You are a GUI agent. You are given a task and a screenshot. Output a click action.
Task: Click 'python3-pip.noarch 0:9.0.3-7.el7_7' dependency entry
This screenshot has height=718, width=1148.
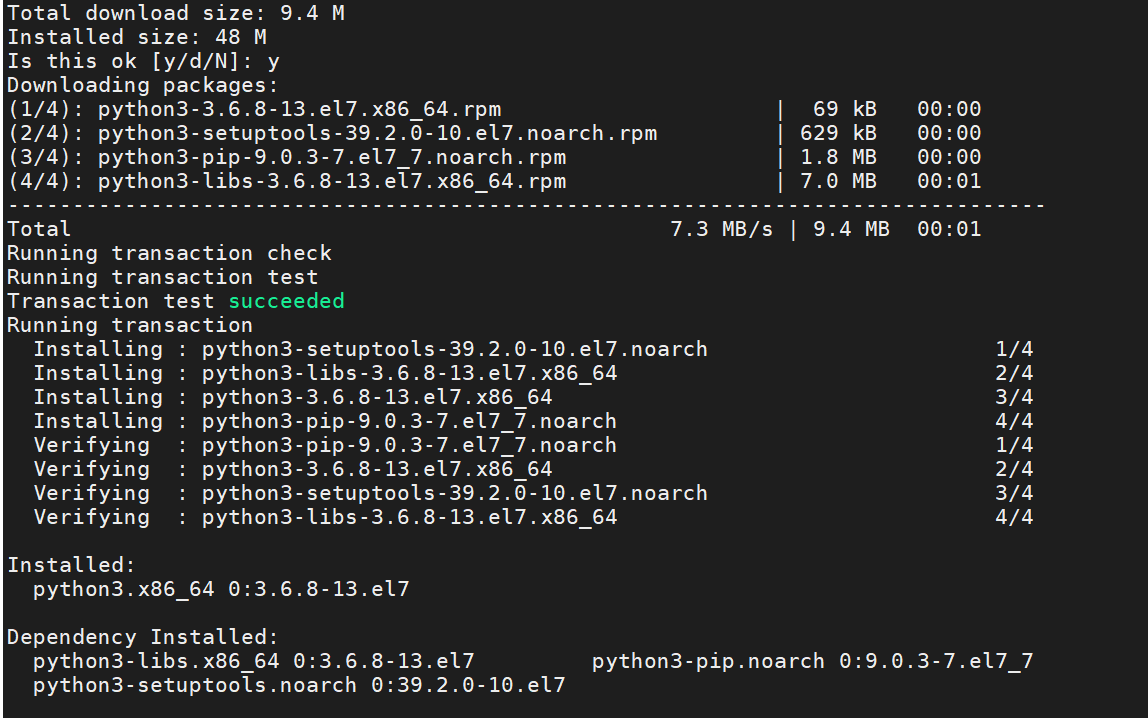pos(812,661)
